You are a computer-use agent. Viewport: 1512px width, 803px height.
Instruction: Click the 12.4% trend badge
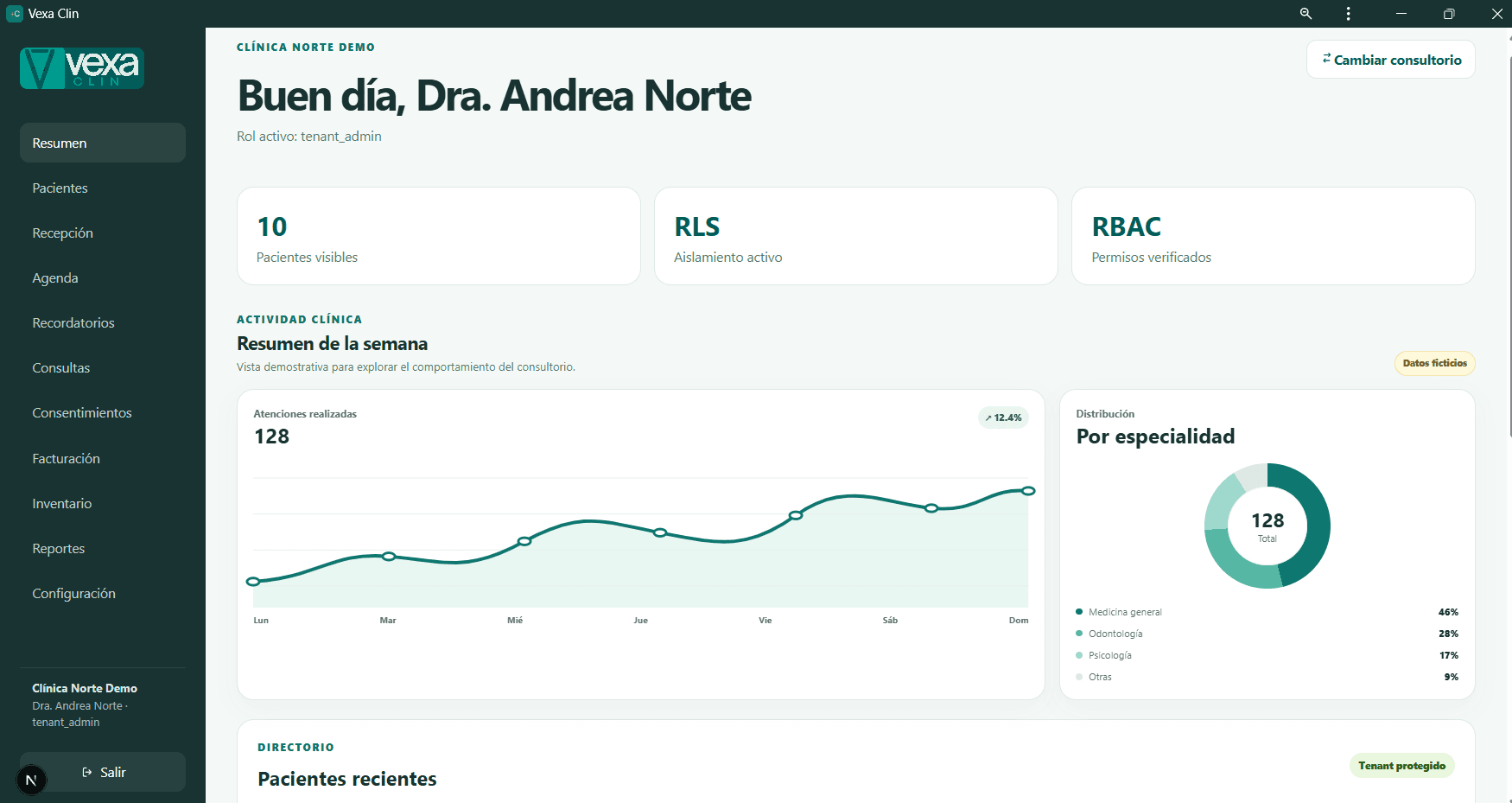(x=1003, y=417)
